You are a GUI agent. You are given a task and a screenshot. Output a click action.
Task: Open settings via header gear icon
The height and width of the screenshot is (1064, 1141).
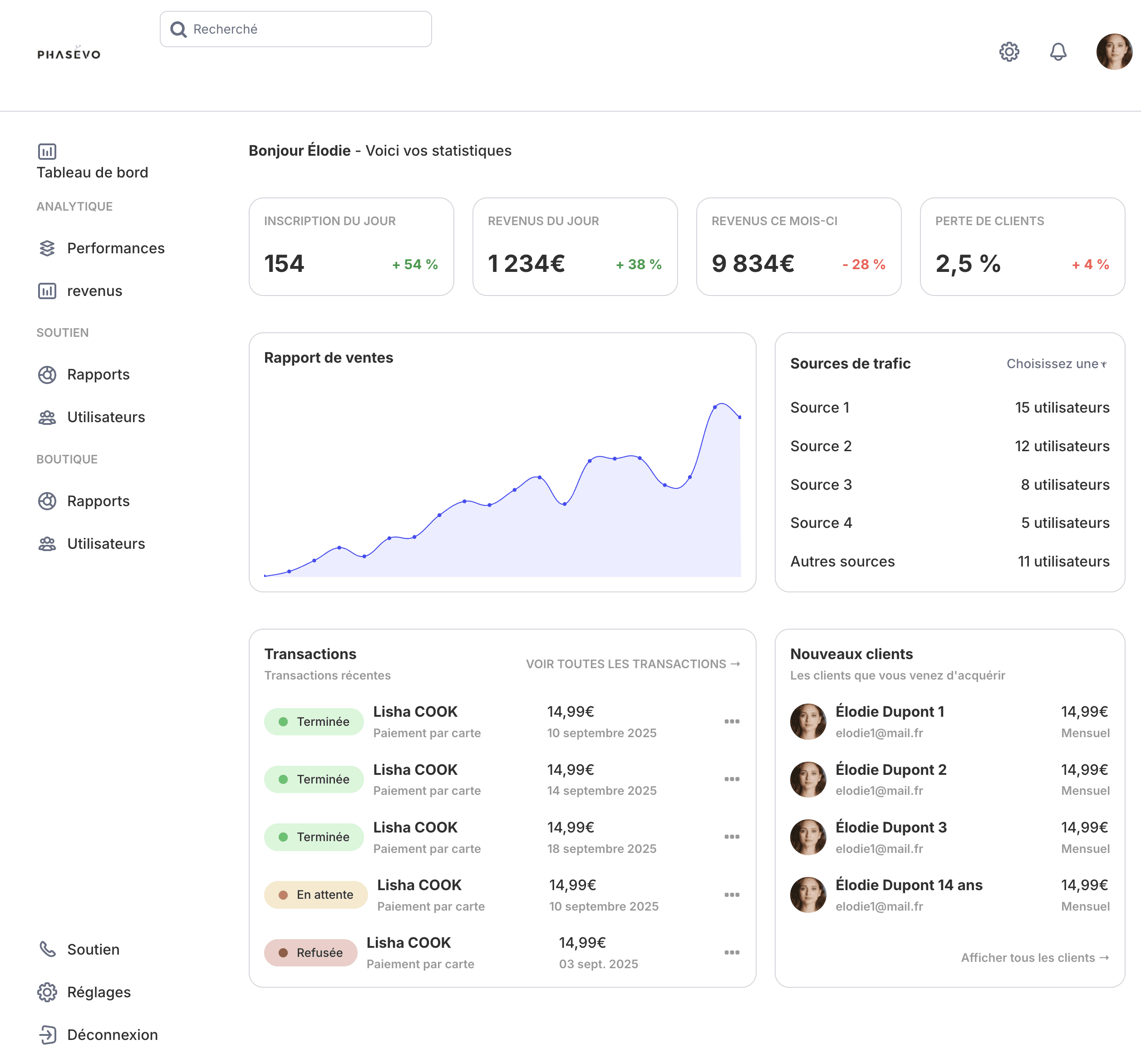click(1008, 52)
